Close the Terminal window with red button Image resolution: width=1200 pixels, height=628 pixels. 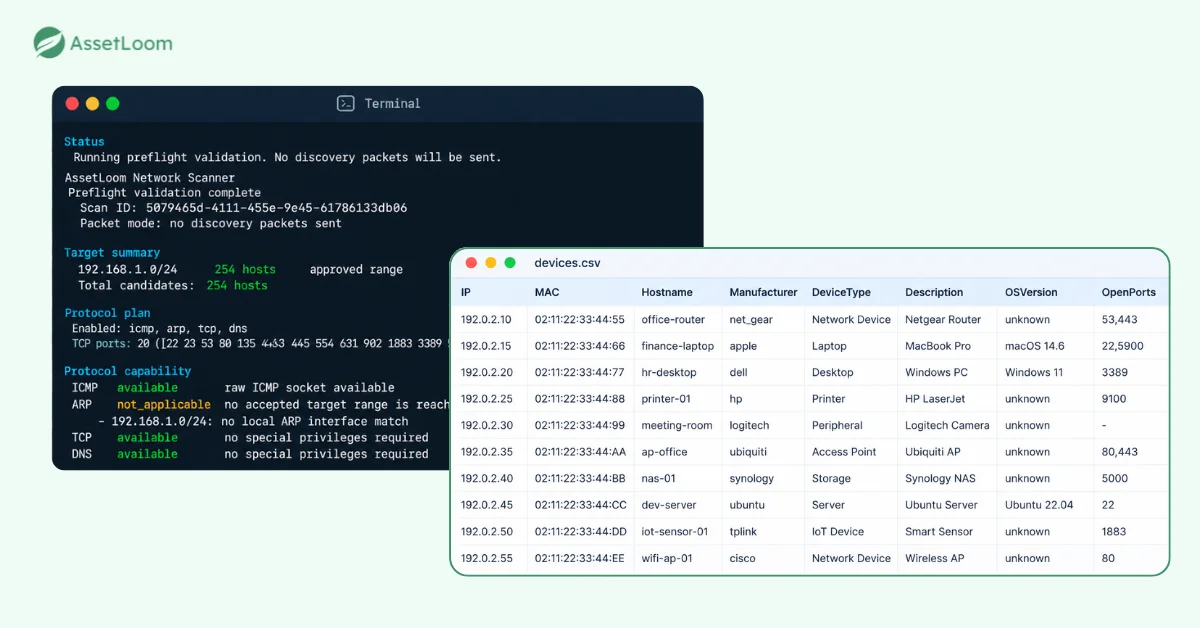tap(72, 103)
